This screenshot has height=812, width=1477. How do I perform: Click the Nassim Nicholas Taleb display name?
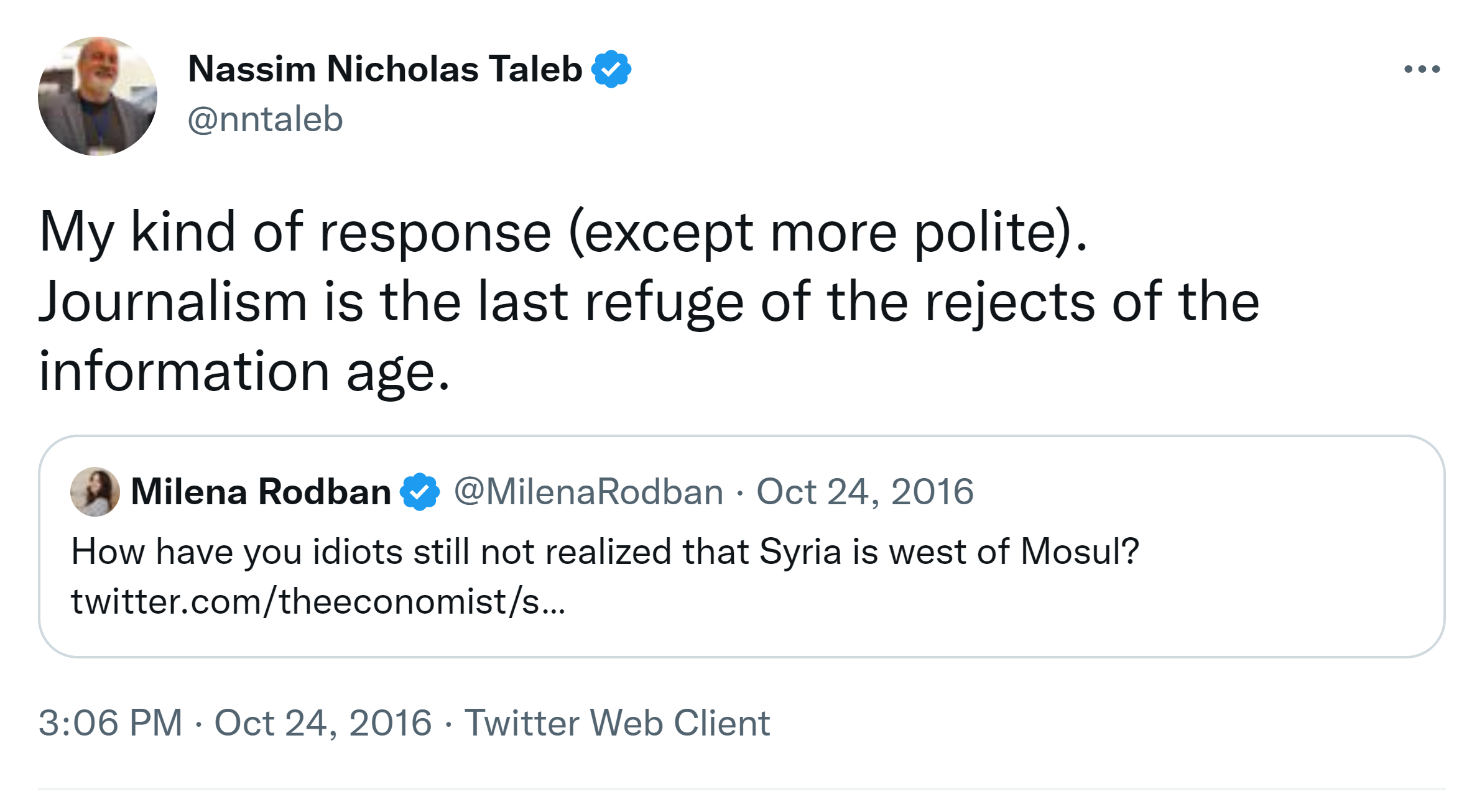[x=384, y=69]
